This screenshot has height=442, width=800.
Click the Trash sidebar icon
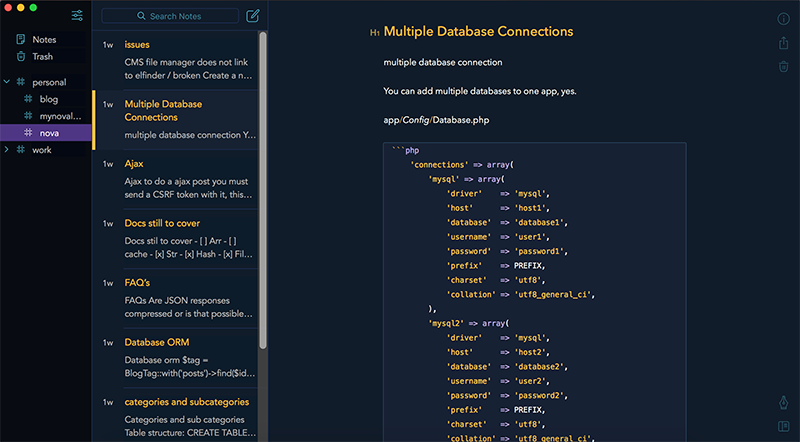click(21, 56)
